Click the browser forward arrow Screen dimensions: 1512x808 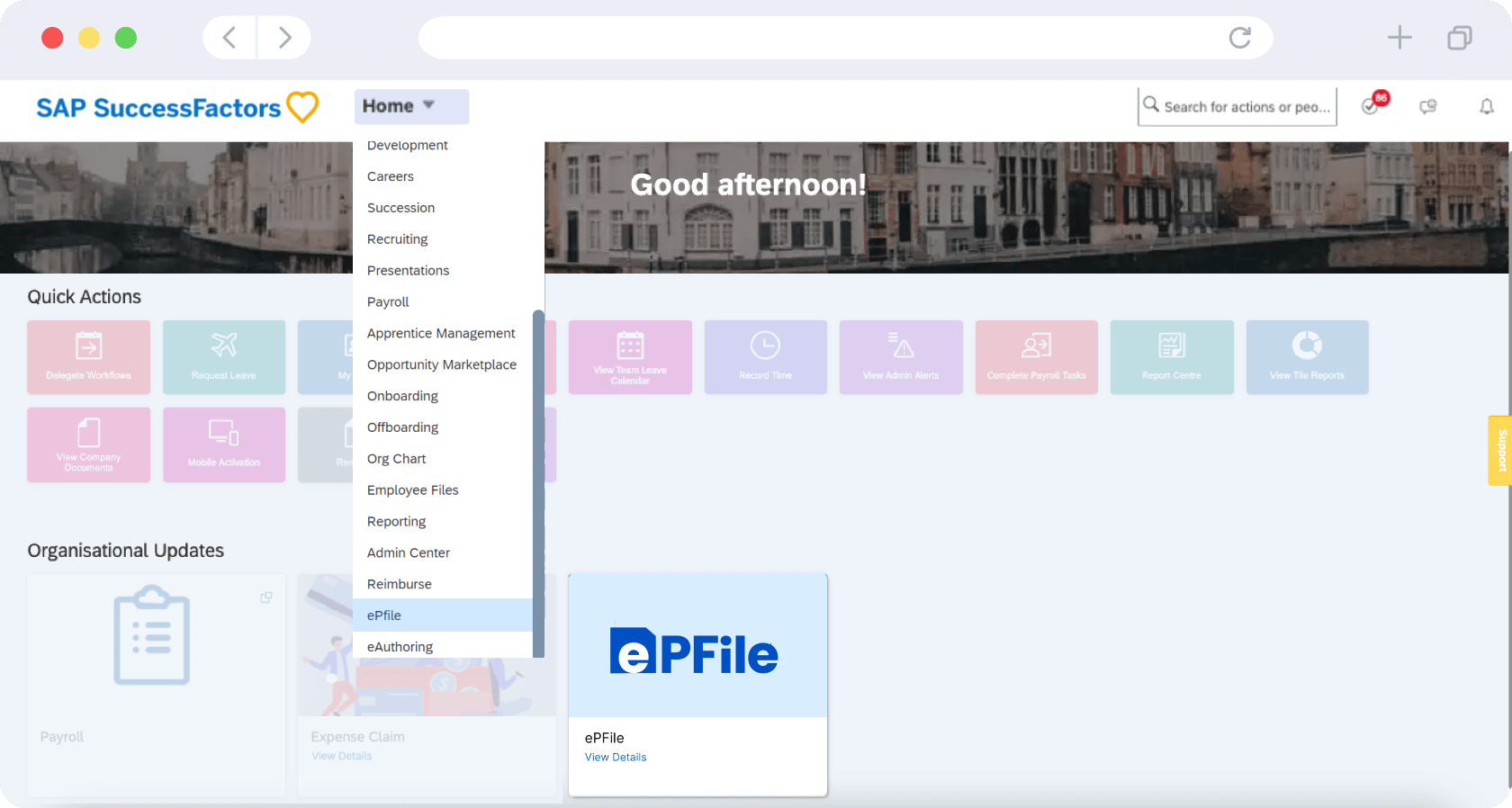coord(284,38)
